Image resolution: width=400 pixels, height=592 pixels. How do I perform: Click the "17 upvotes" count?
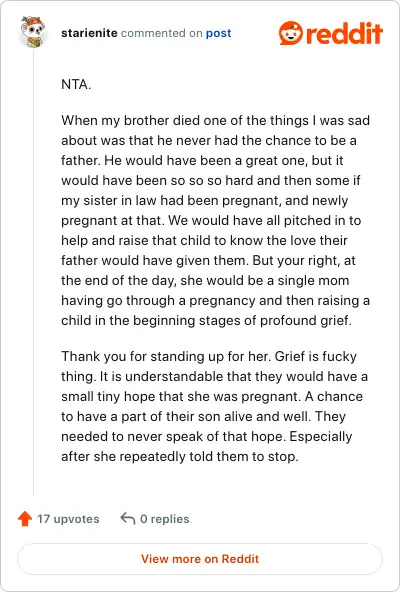tap(68, 519)
